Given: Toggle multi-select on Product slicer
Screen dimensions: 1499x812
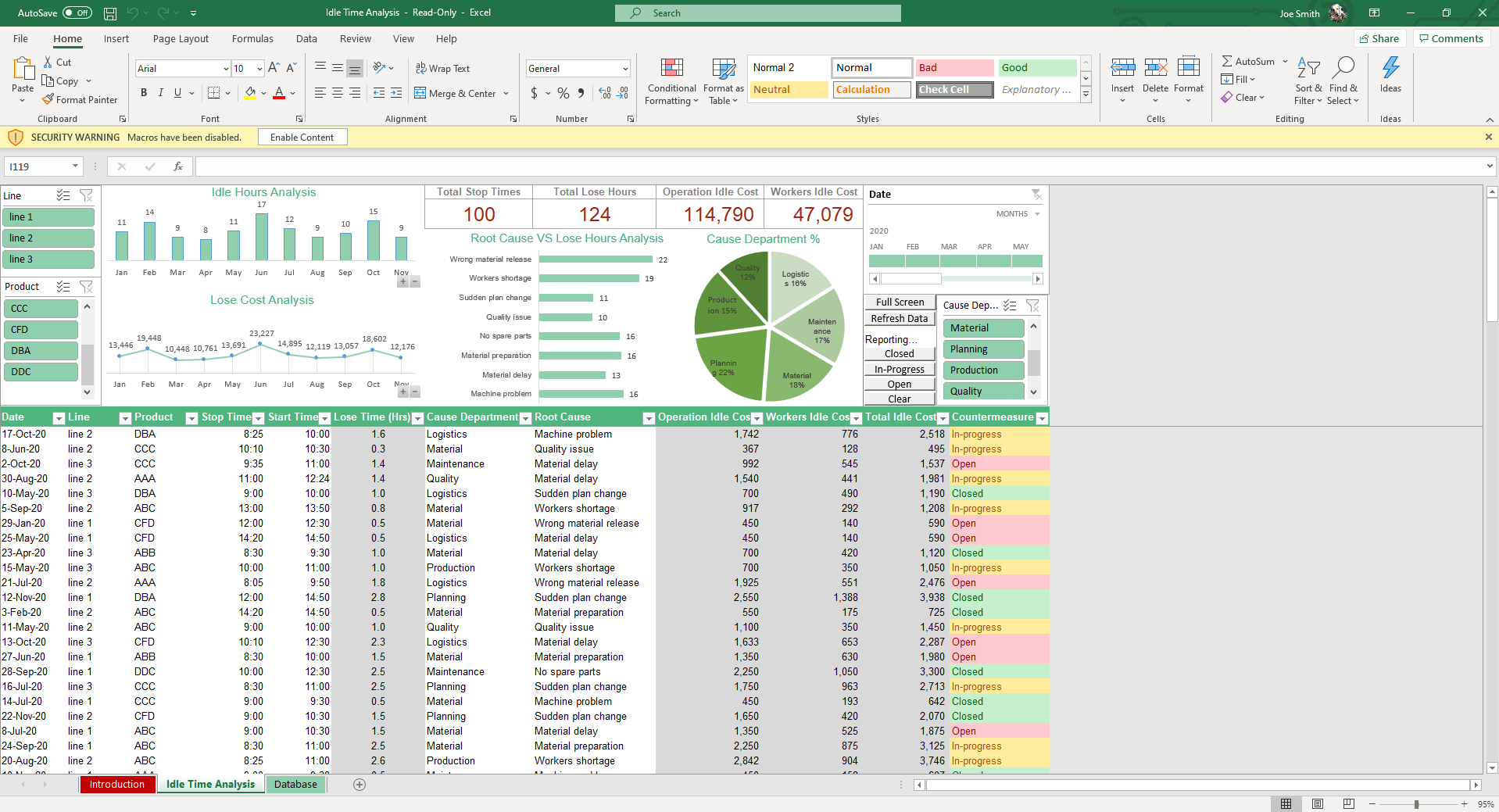Looking at the screenshot, I should point(63,287).
